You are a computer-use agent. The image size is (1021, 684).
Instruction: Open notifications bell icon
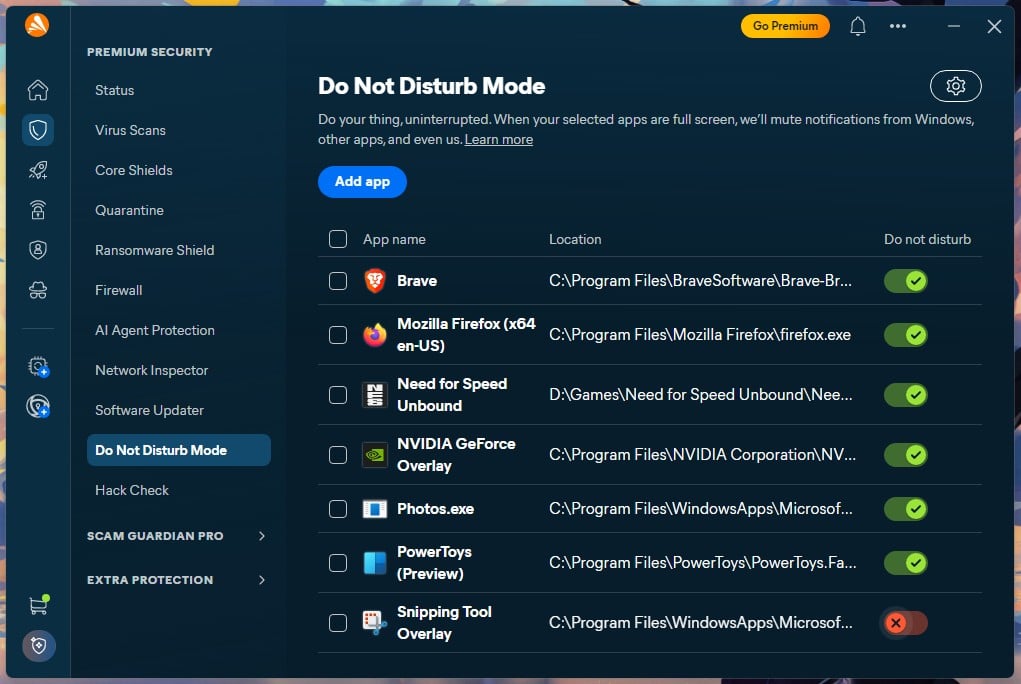[858, 26]
